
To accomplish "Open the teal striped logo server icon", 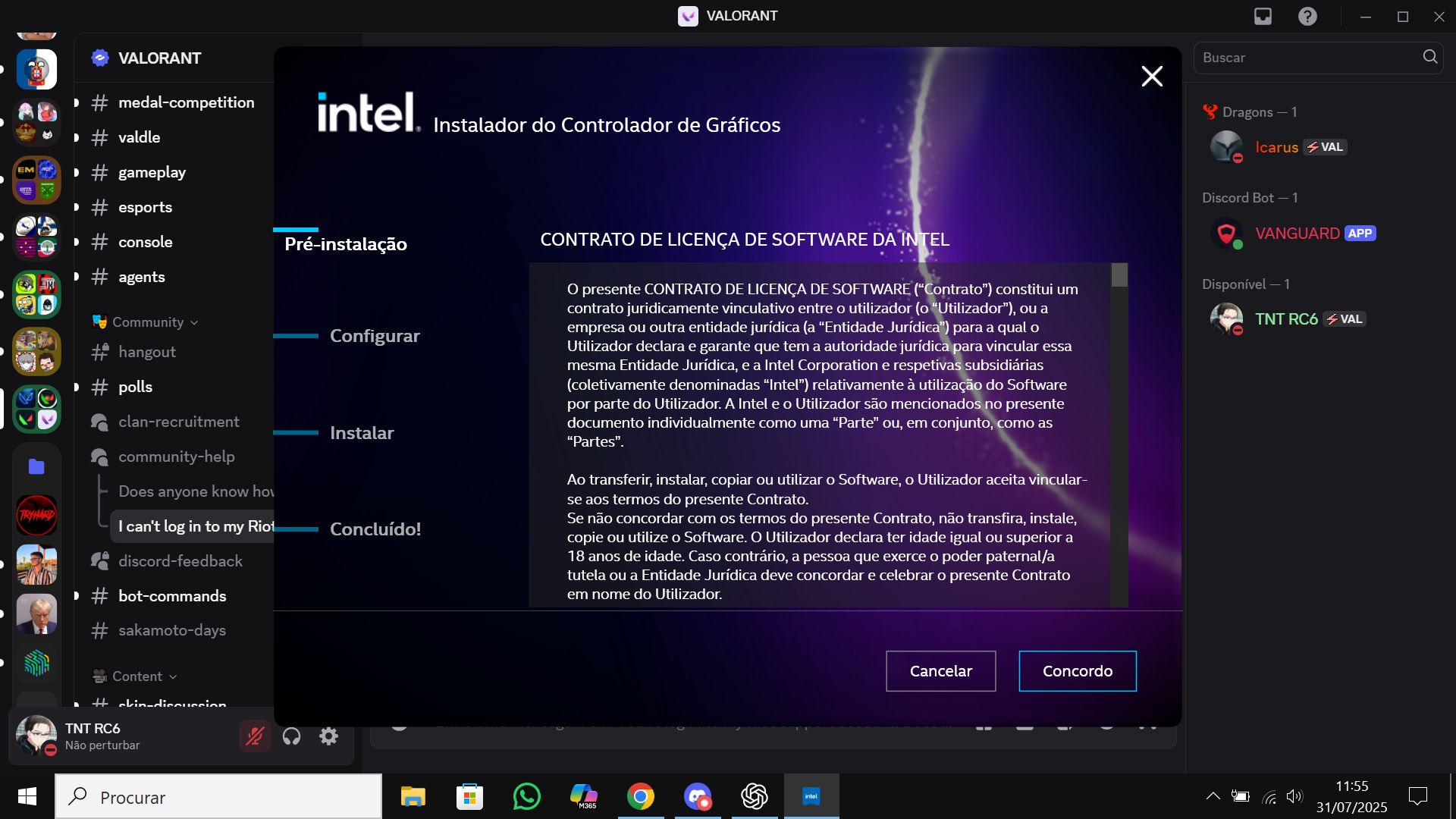I will (x=36, y=663).
